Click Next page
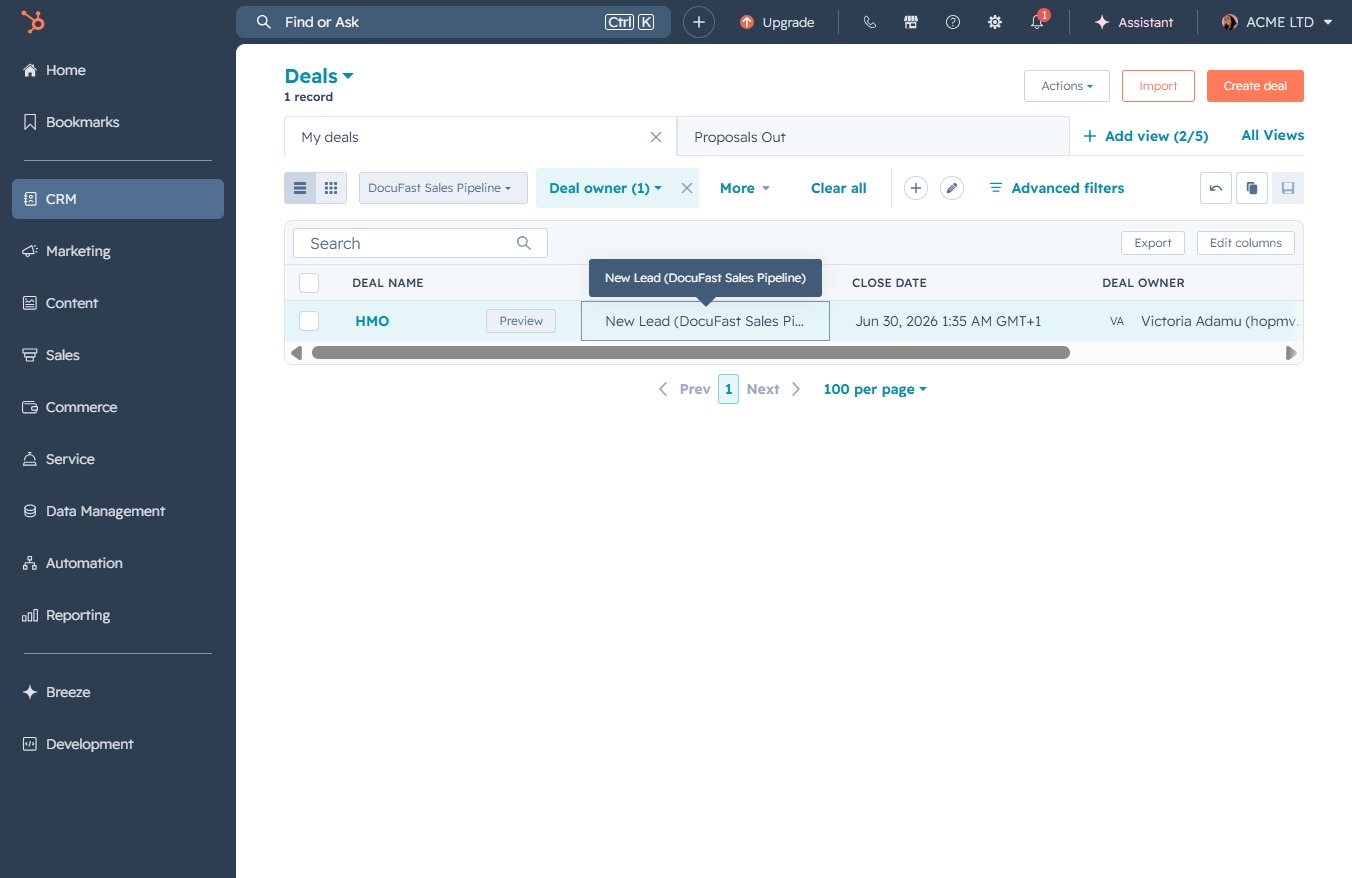1352x878 pixels. tap(774, 389)
